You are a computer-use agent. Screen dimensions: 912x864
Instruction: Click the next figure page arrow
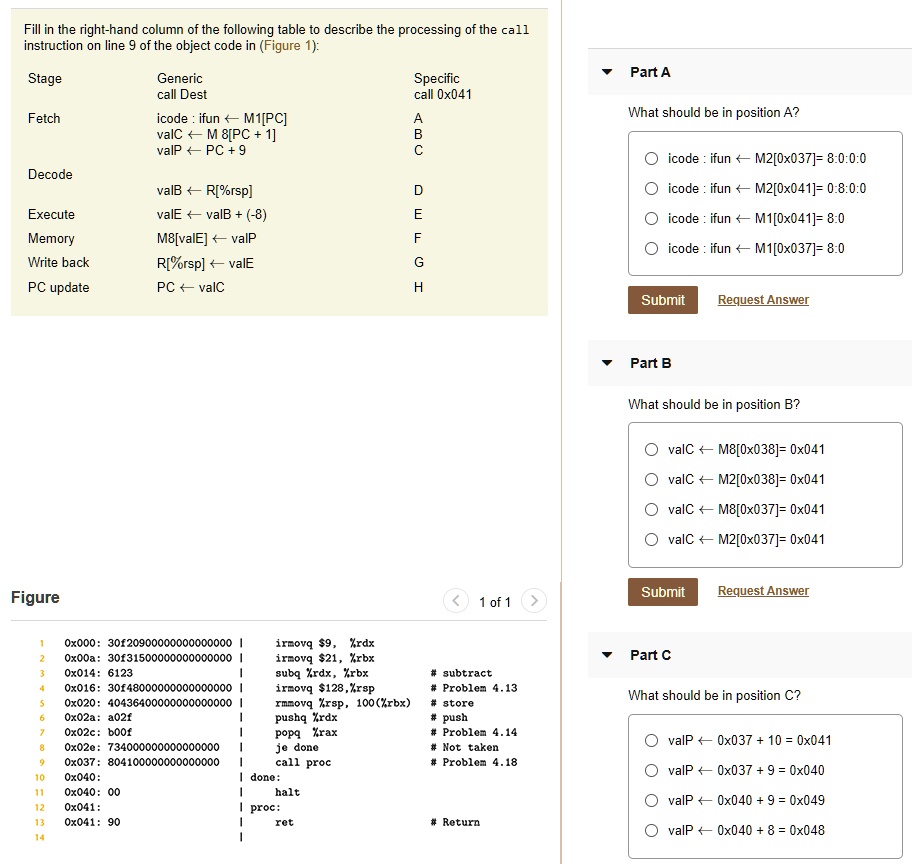(533, 601)
